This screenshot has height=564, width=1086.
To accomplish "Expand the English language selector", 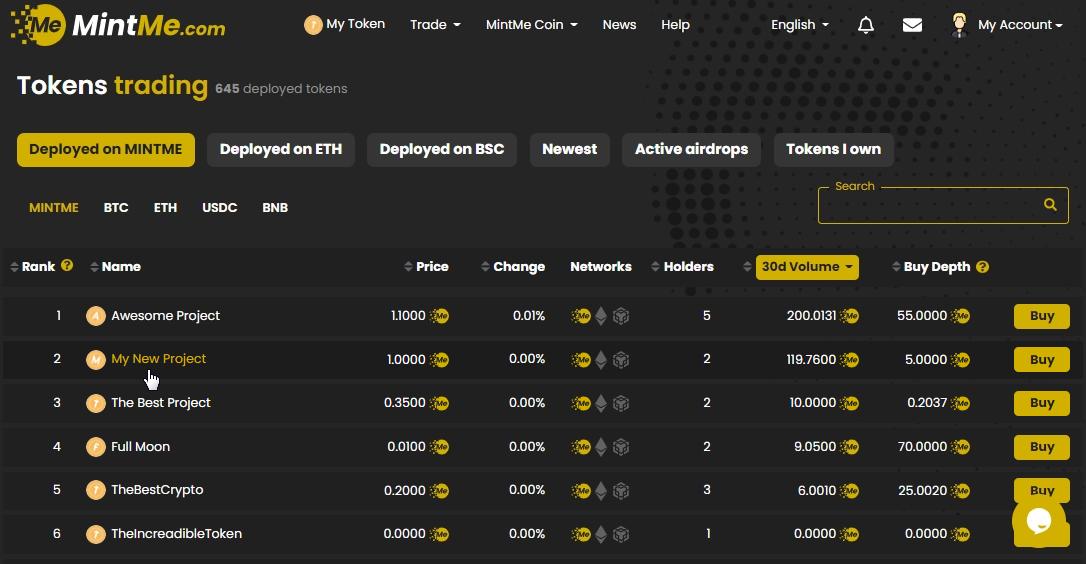I will tap(799, 25).
